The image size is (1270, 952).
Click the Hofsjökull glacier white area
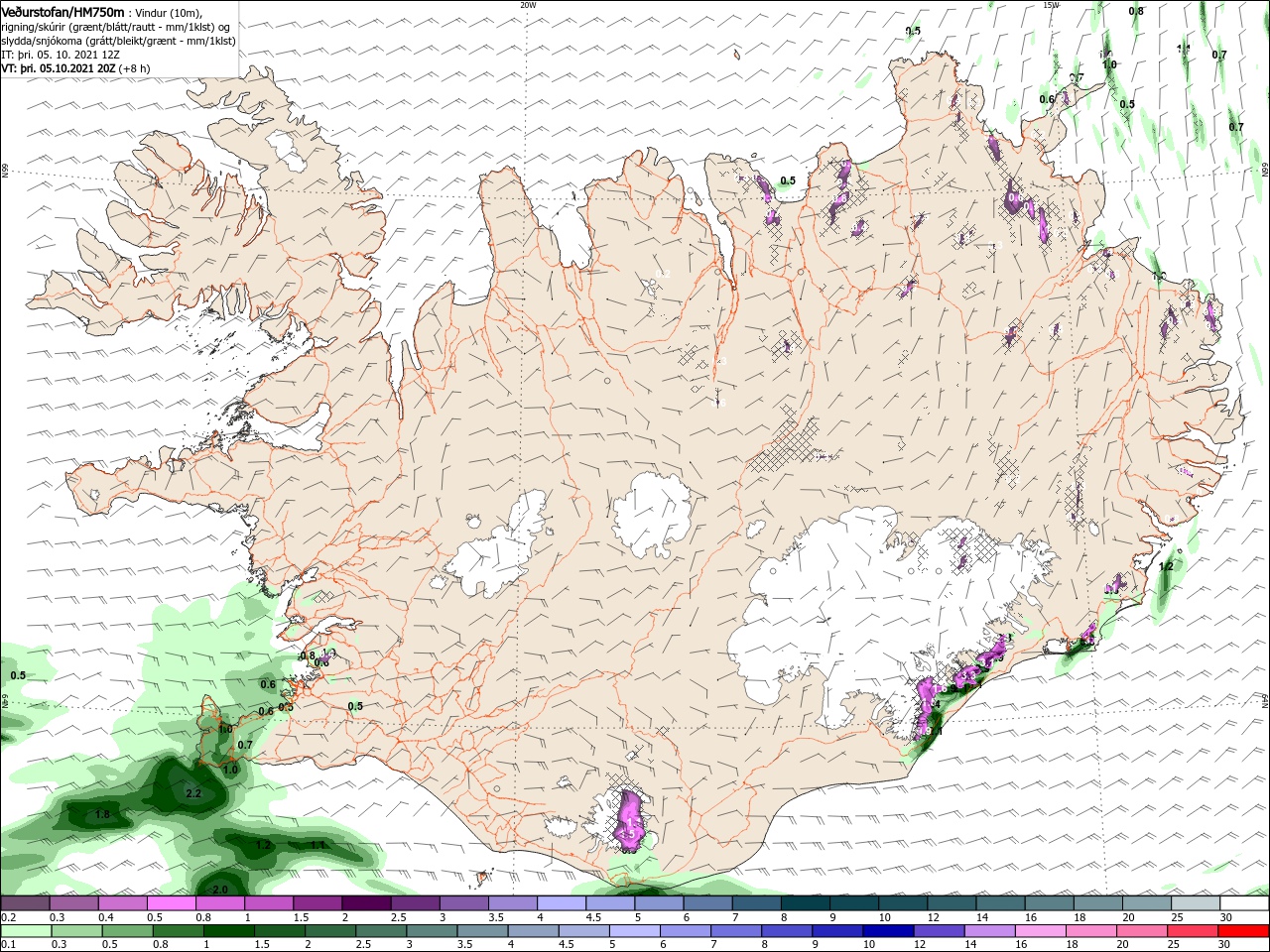coord(651,514)
